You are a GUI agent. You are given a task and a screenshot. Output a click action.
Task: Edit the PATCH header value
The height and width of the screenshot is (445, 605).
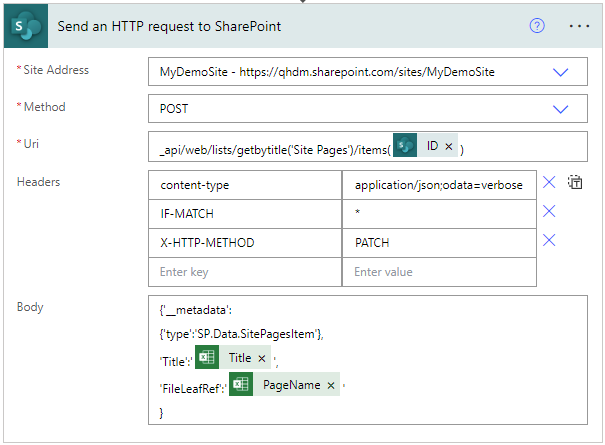439,243
